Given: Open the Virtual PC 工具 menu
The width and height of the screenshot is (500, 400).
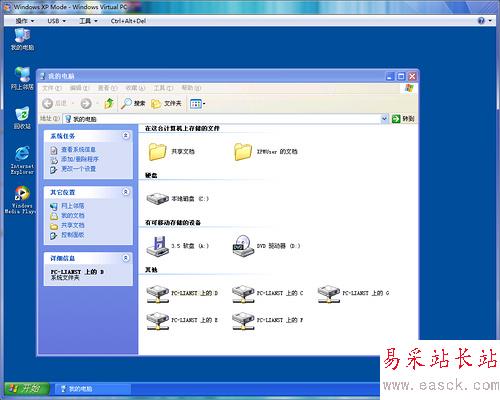Looking at the screenshot, I should [88, 21].
